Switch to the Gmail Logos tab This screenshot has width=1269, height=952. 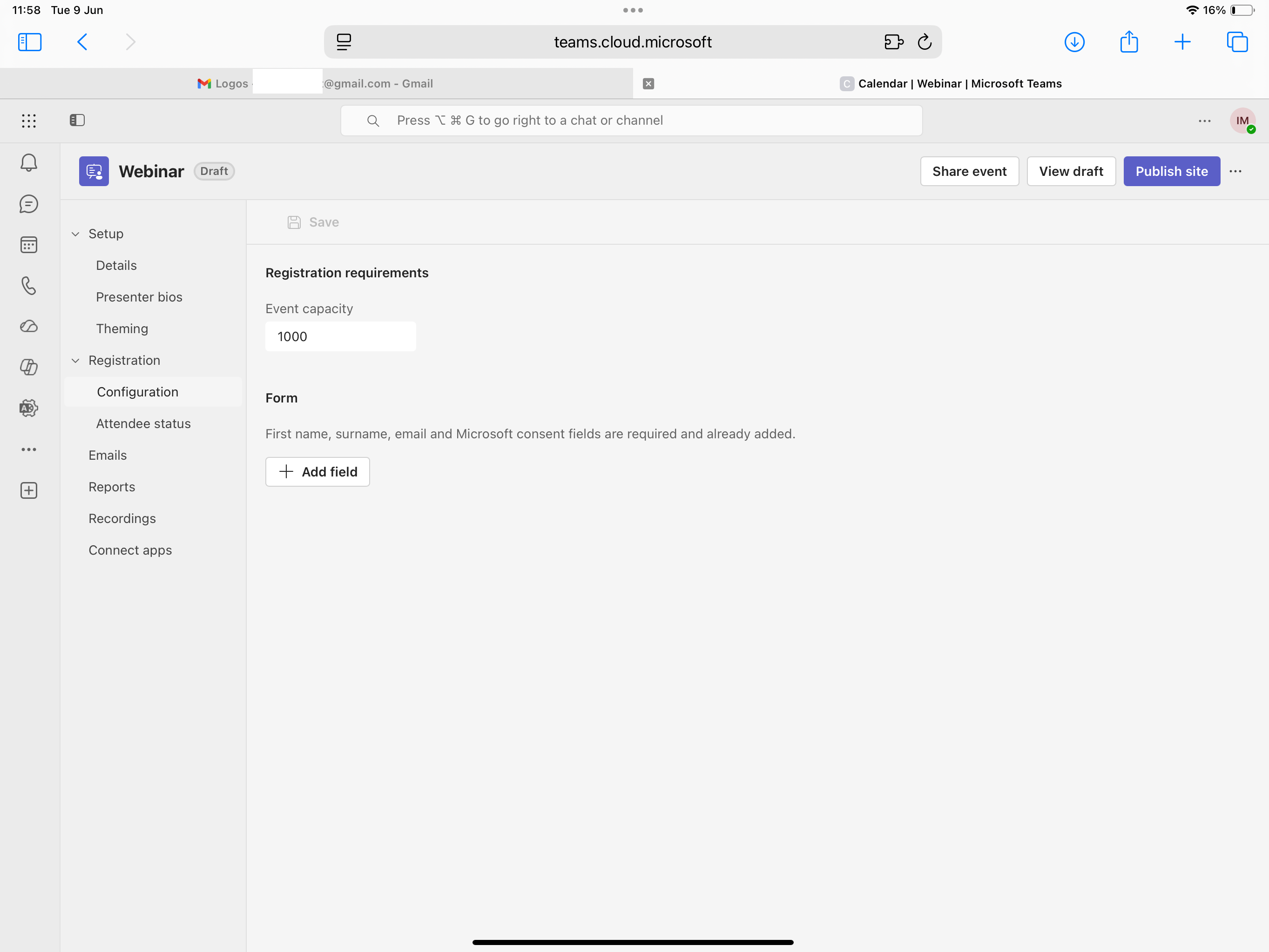316,84
